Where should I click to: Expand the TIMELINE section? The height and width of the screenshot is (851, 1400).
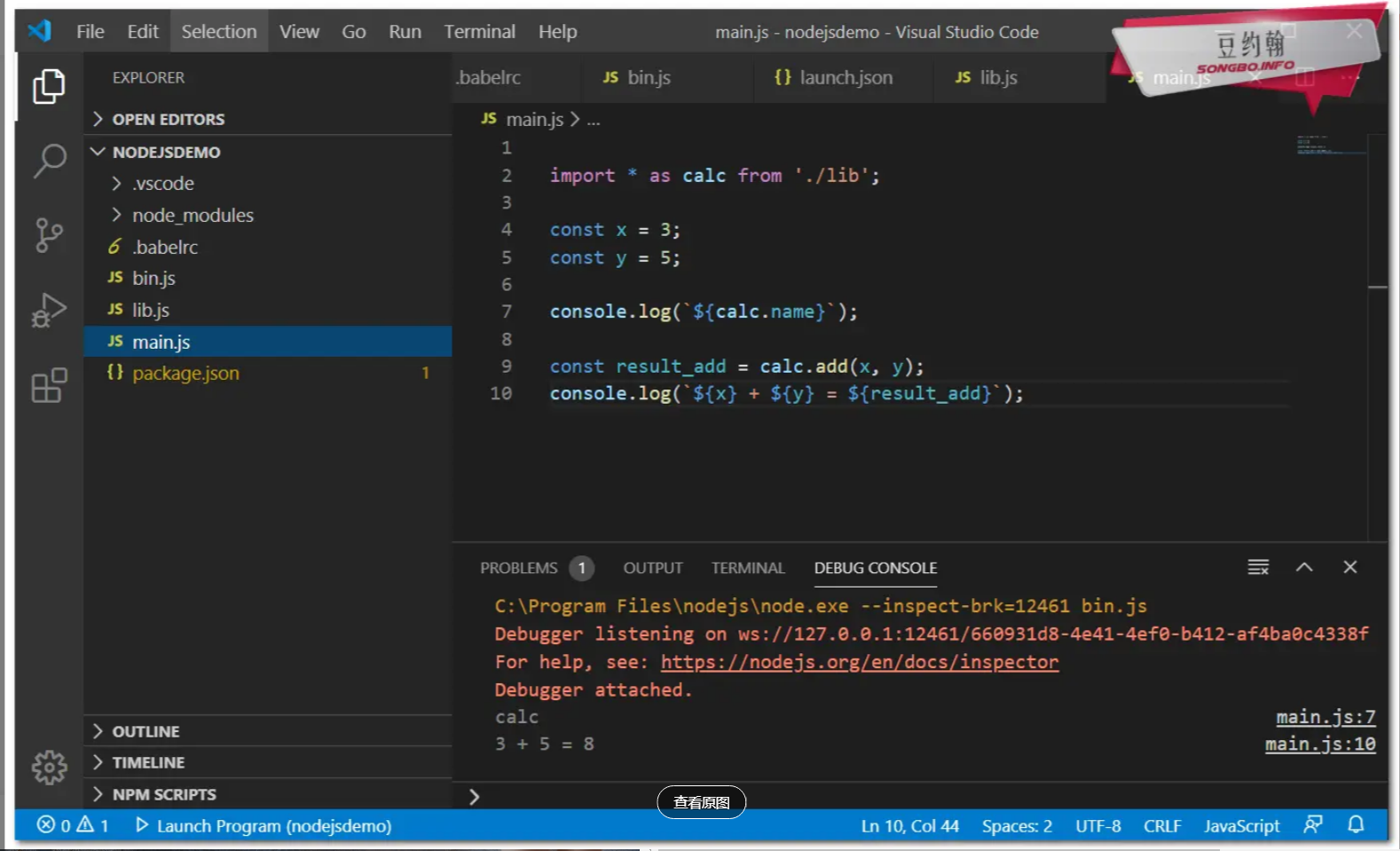pos(268,762)
